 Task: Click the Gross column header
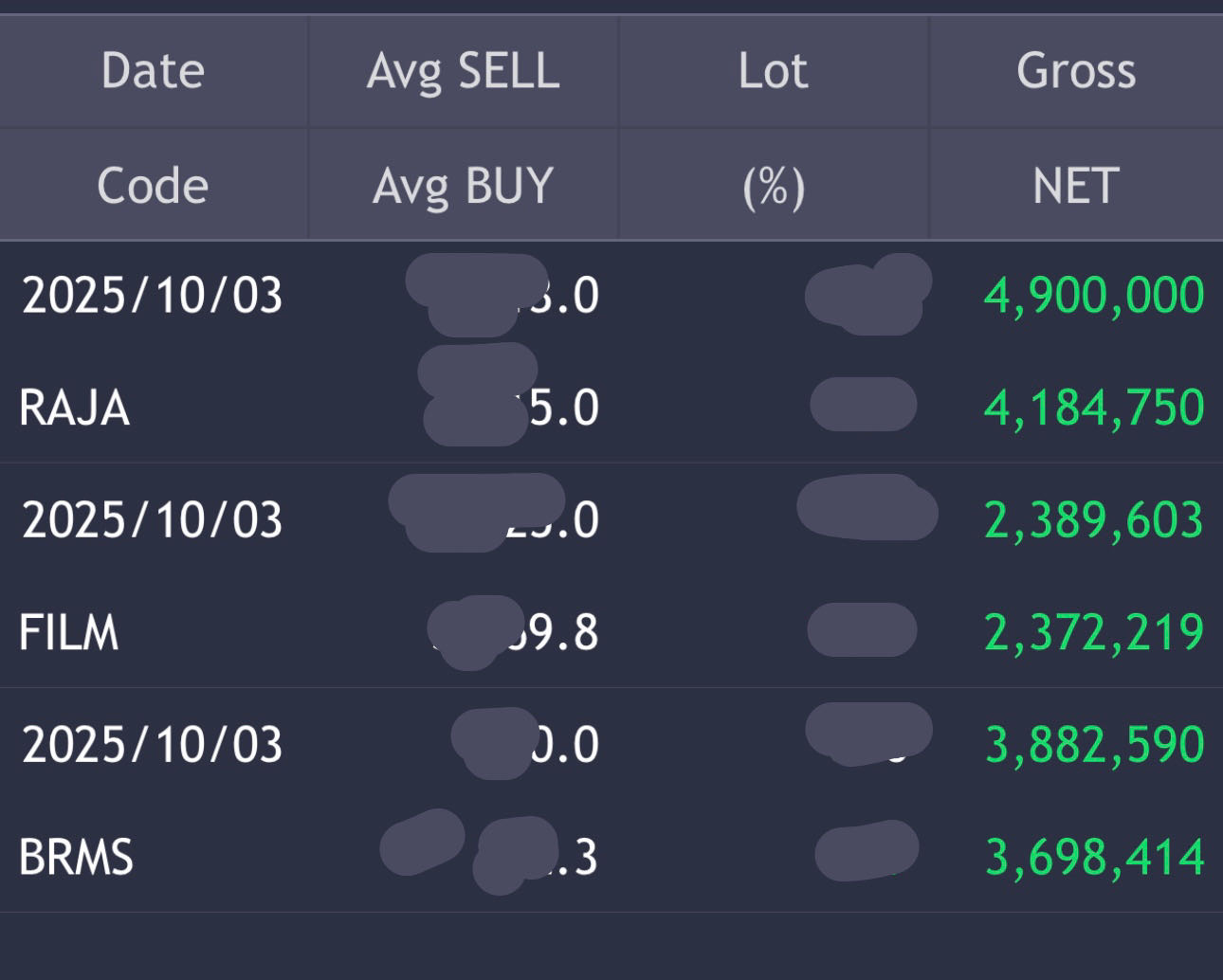1076,71
